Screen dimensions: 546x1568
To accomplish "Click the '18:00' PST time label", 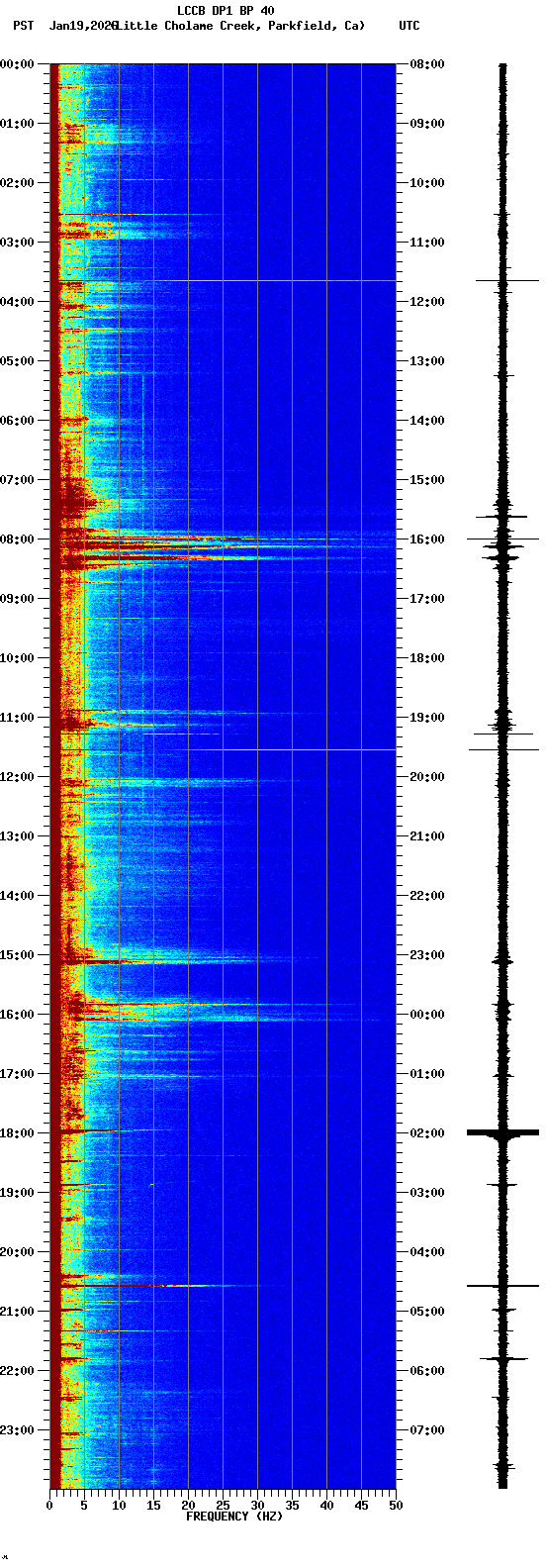I will pyautogui.click(x=17, y=1133).
